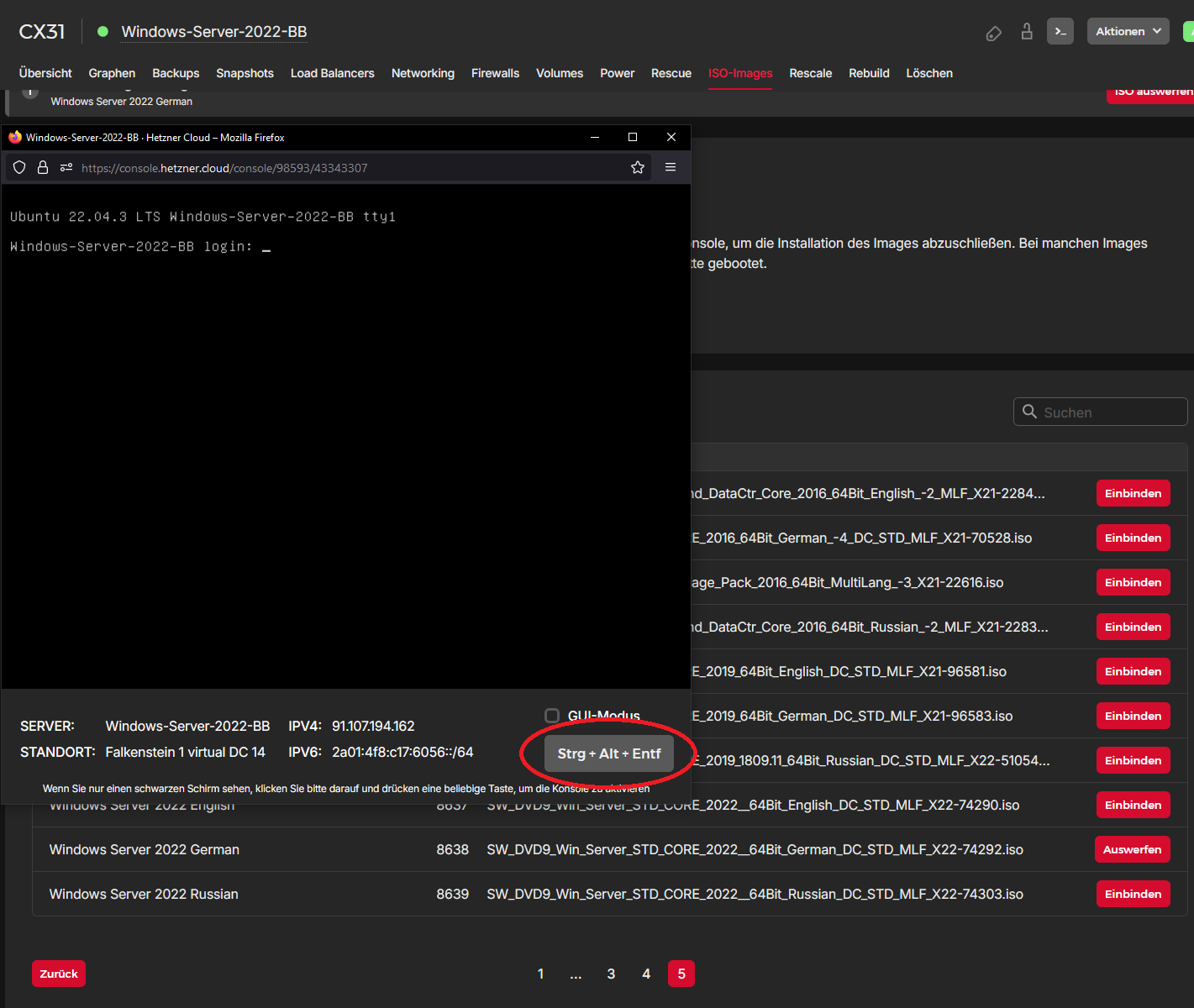
Task: Open the console terminal icon in header
Action: pos(1060,31)
